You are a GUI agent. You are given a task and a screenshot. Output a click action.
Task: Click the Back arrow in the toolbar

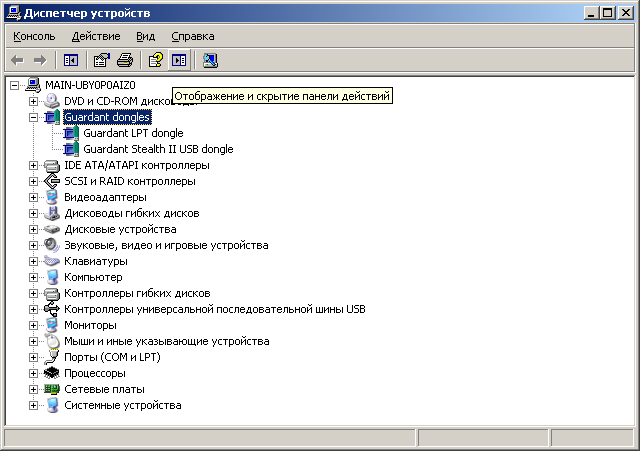(x=18, y=61)
